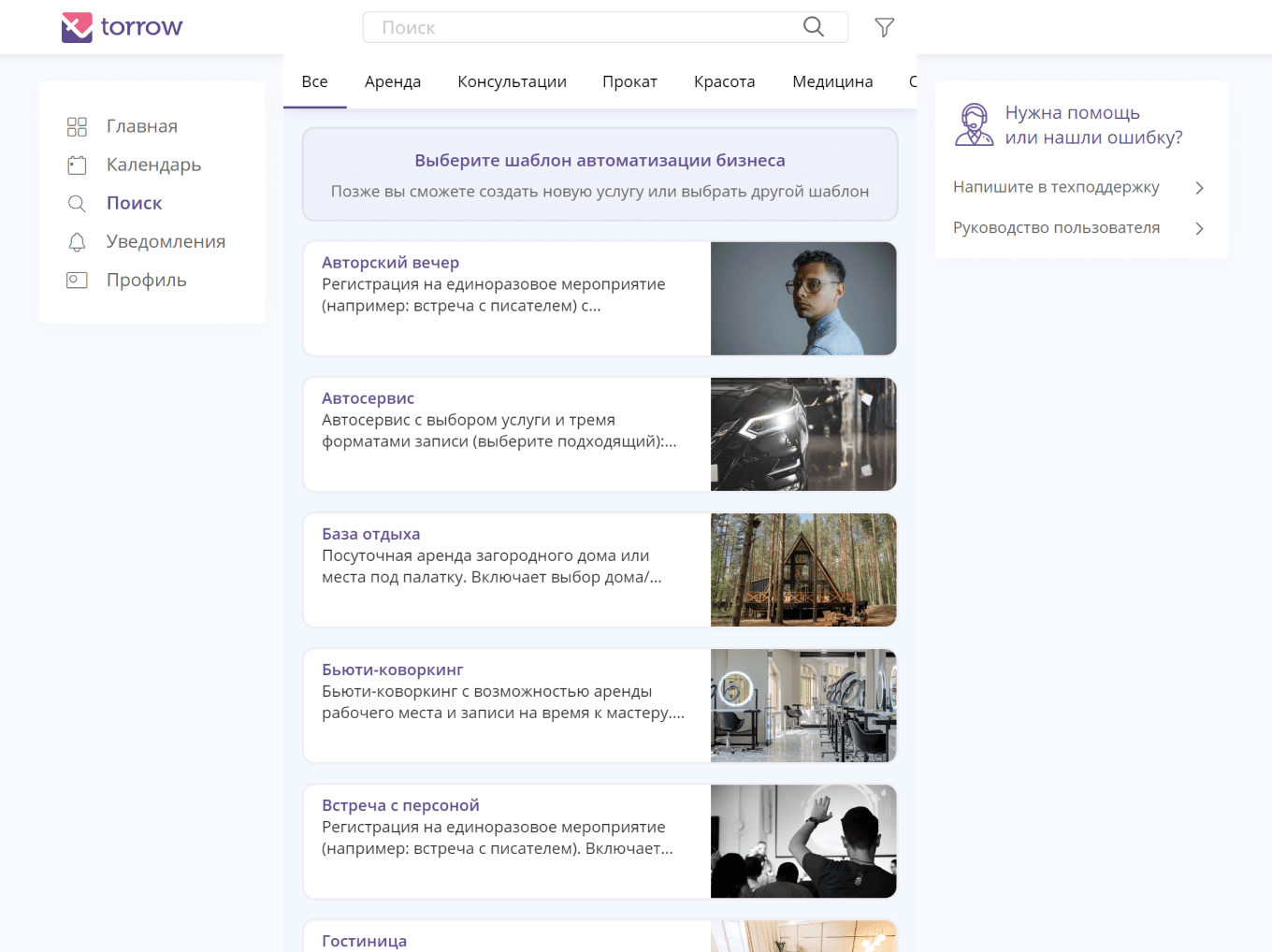This screenshot has width=1272, height=952.
Task: Click the Календарь calendar icon
Action: click(77, 166)
